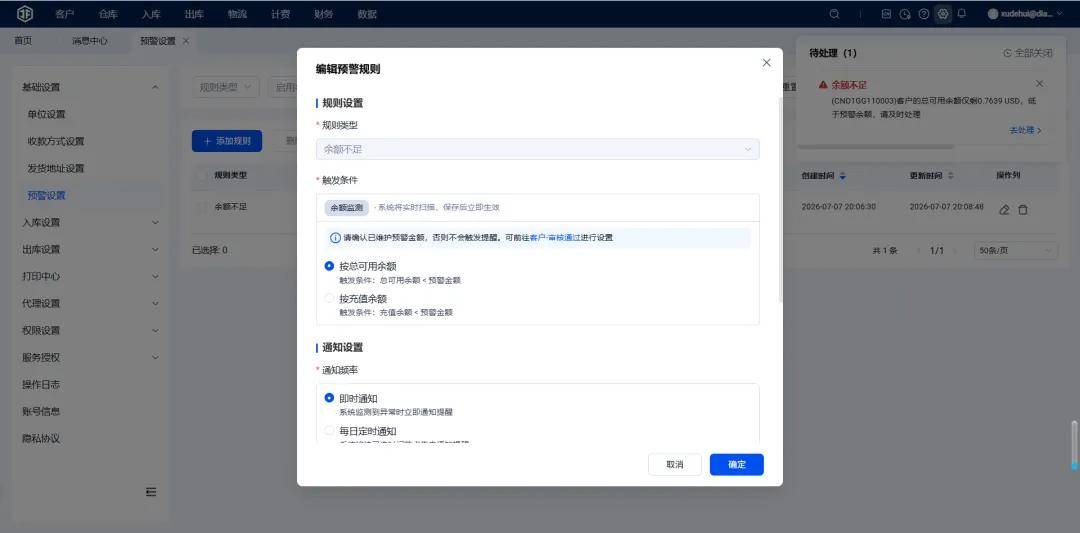
Task: Click the delete trash icon in 操作列
Action: (1023, 209)
